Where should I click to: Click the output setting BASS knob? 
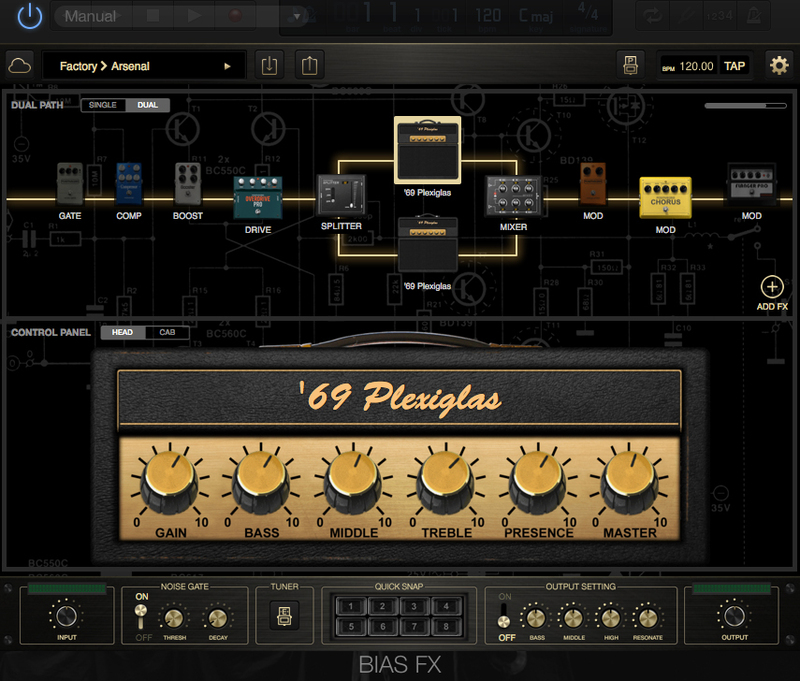tap(536, 618)
